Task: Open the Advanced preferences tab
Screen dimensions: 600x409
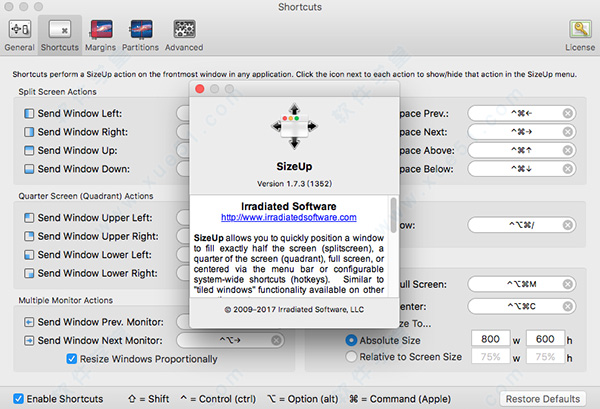Action: pos(184,36)
